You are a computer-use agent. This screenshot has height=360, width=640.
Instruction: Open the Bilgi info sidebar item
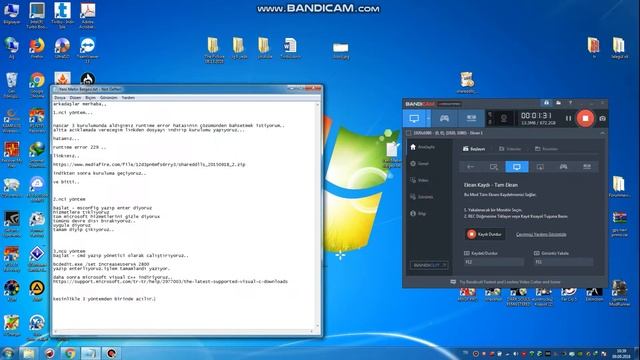(418, 214)
